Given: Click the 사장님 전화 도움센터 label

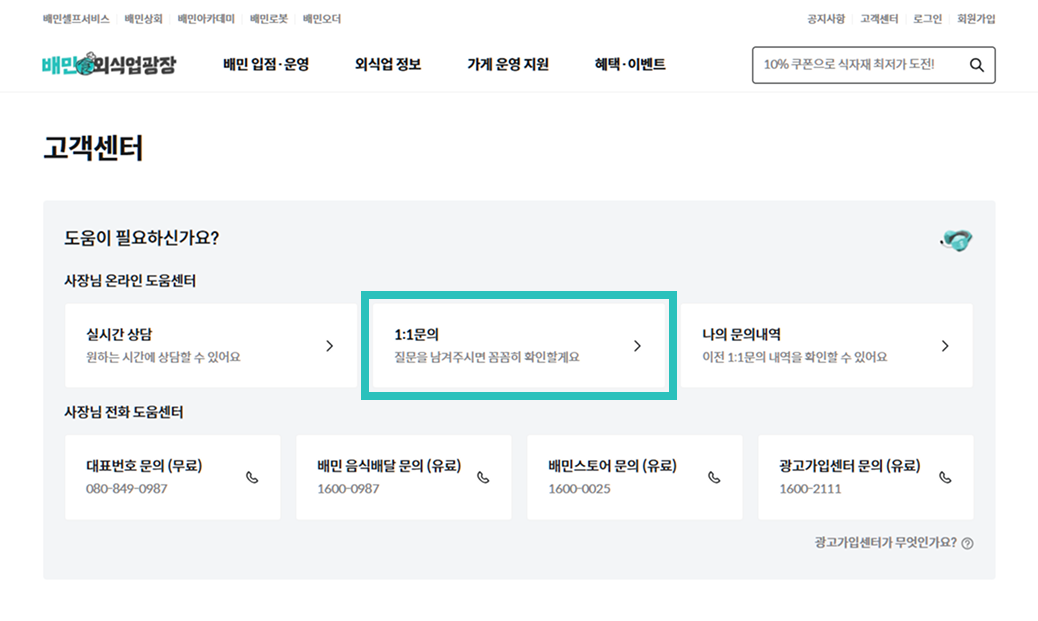Looking at the screenshot, I should (124, 412).
